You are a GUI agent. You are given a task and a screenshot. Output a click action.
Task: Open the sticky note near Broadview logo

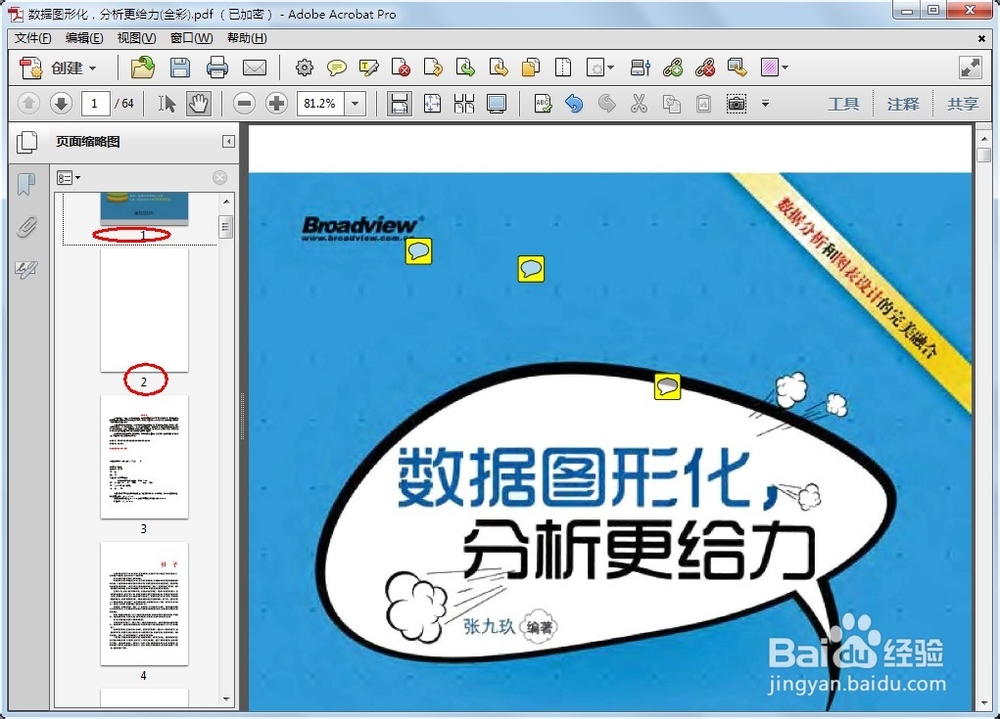click(418, 251)
